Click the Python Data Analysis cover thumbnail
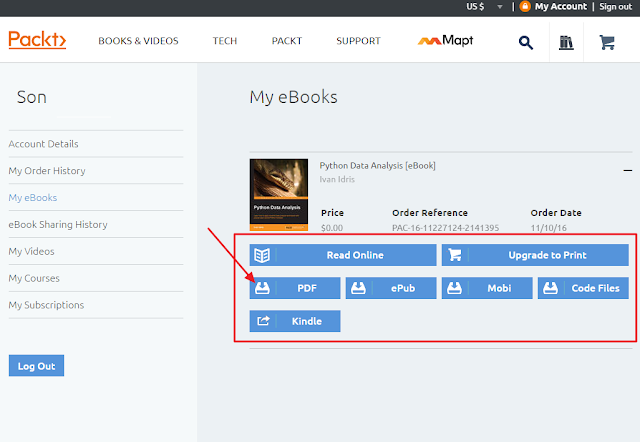 click(279, 195)
